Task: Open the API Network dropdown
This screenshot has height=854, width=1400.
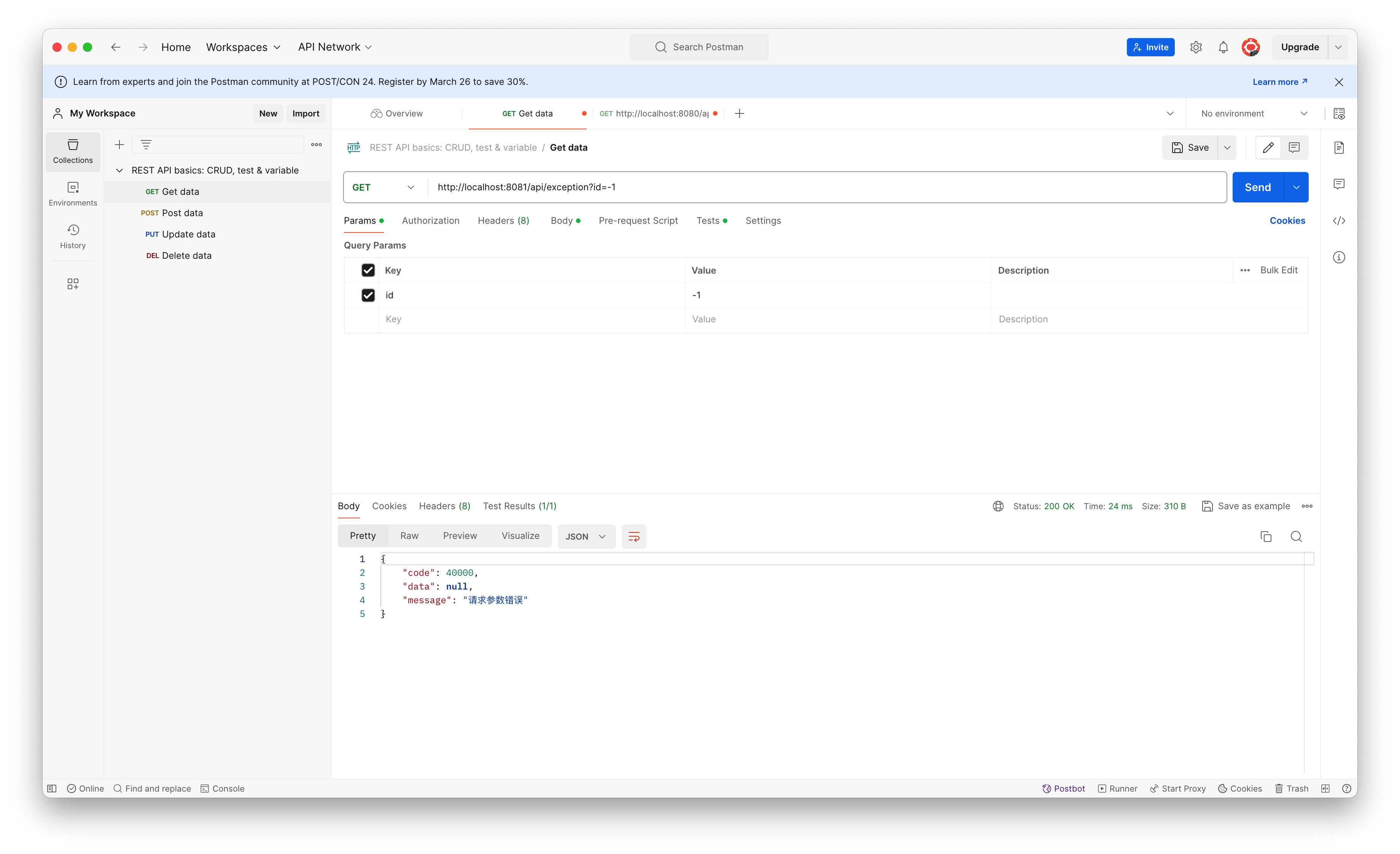Action: [335, 47]
